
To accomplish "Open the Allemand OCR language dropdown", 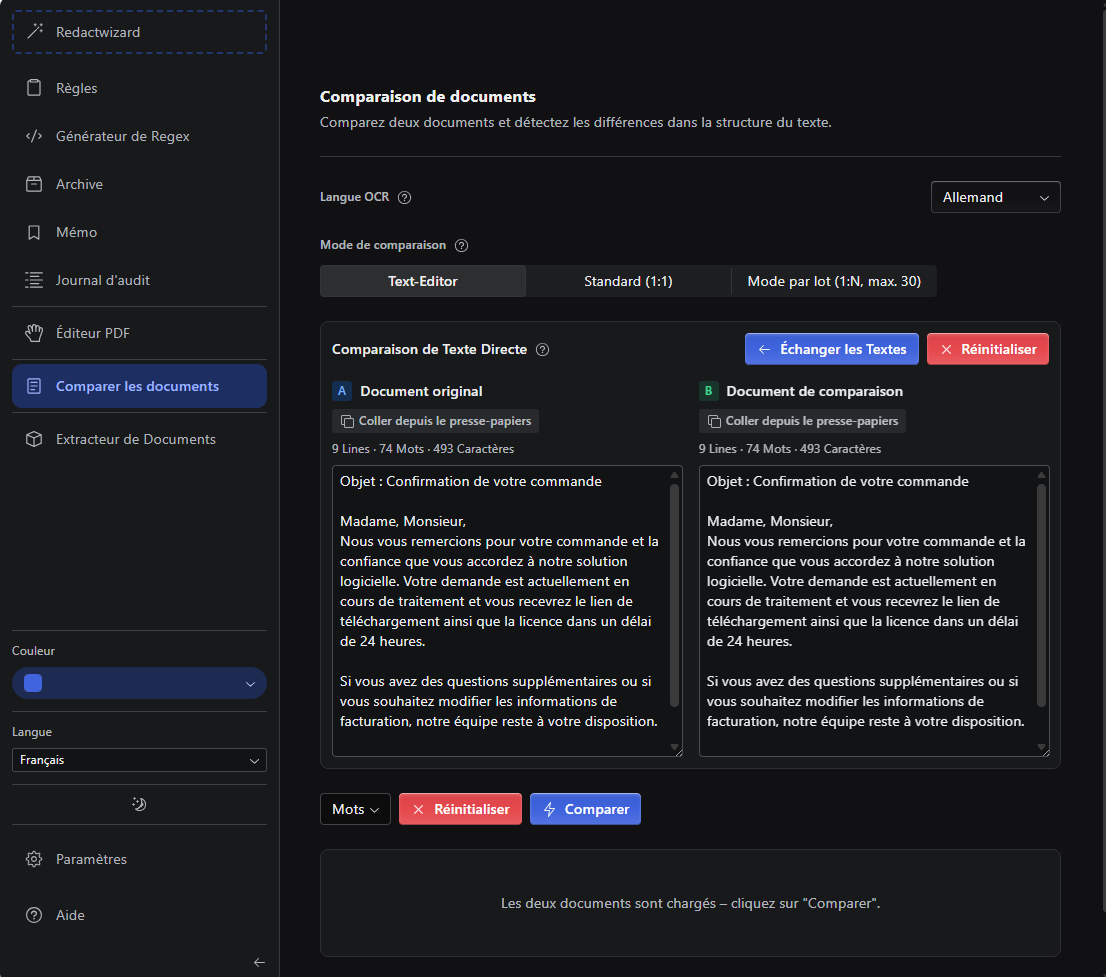I will [x=995, y=198].
